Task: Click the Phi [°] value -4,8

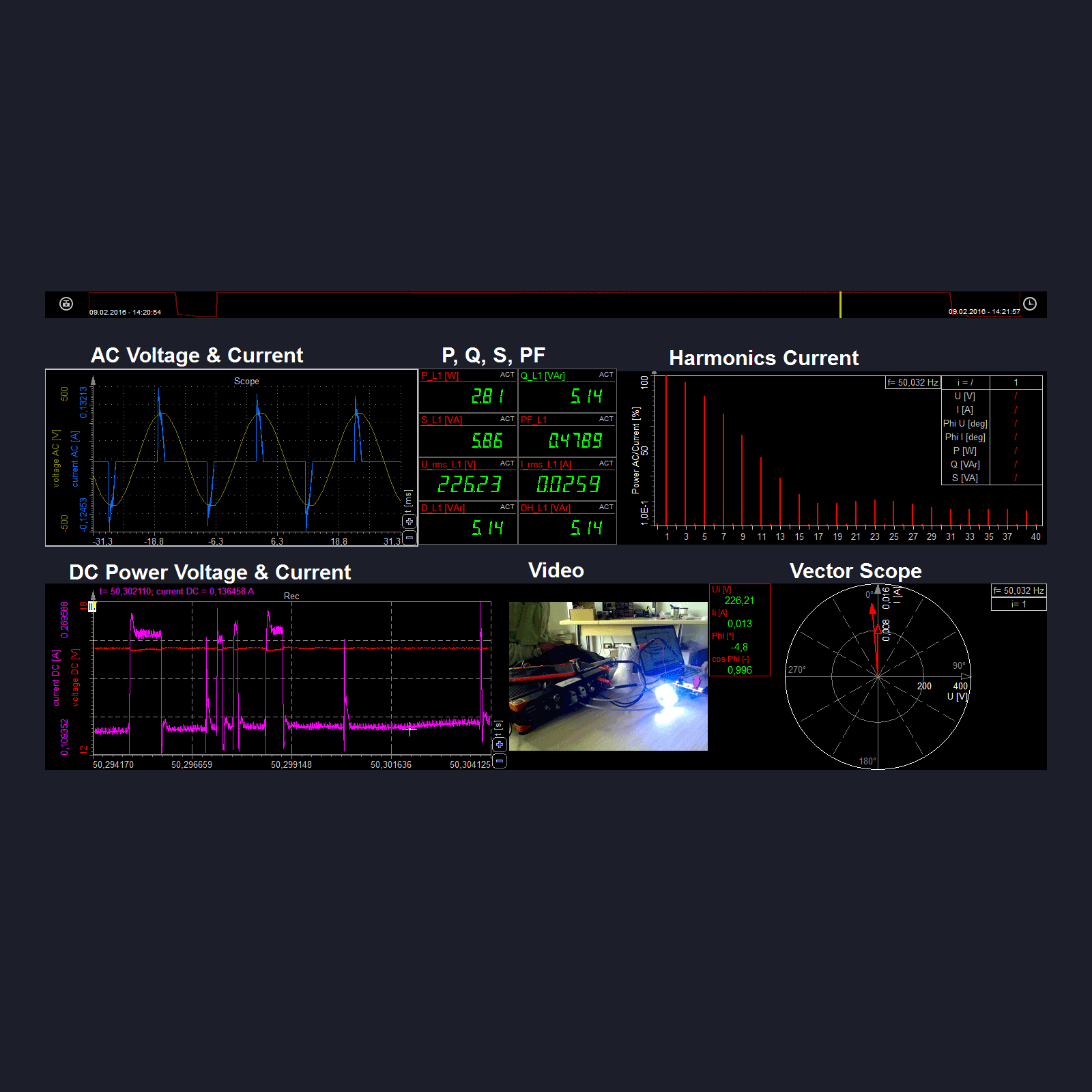Action: [x=740, y=647]
